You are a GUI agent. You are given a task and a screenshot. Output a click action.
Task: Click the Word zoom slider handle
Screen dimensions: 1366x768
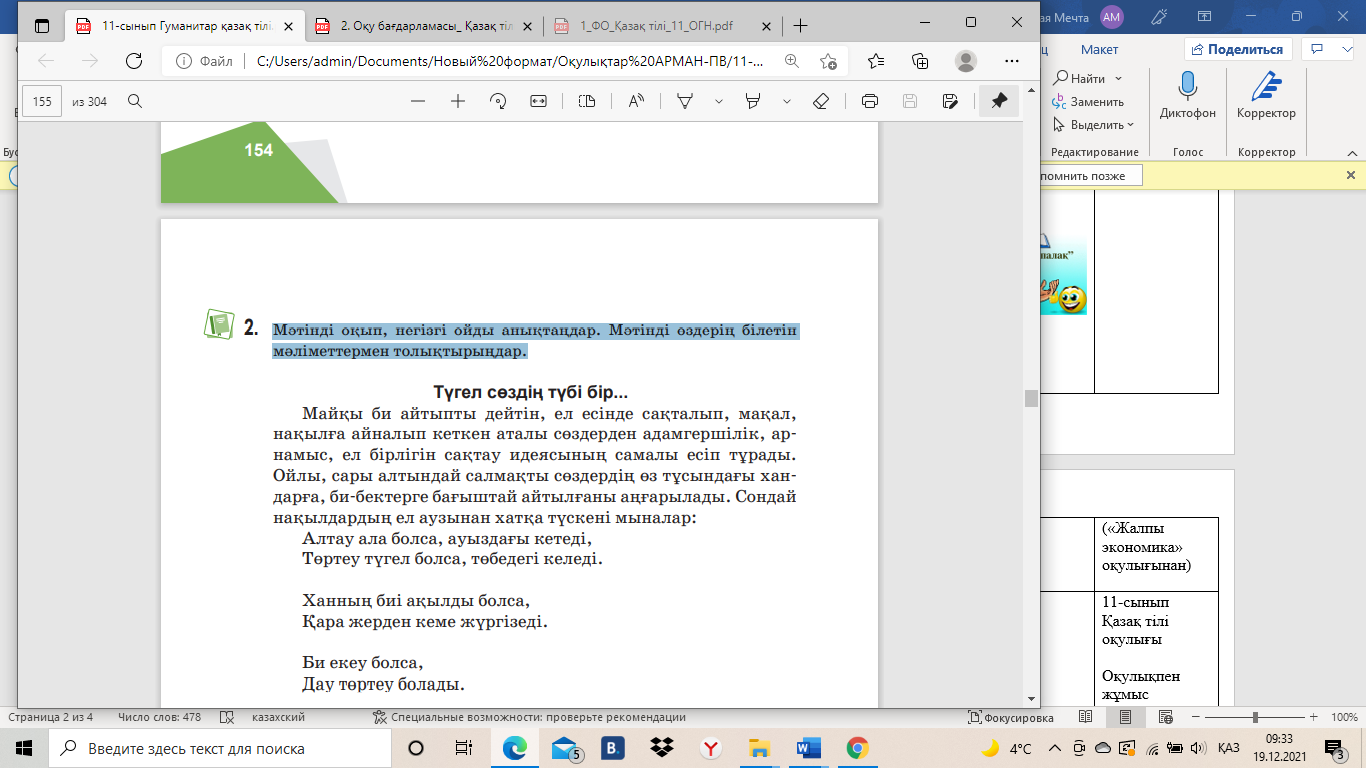pyautogui.click(x=1254, y=717)
